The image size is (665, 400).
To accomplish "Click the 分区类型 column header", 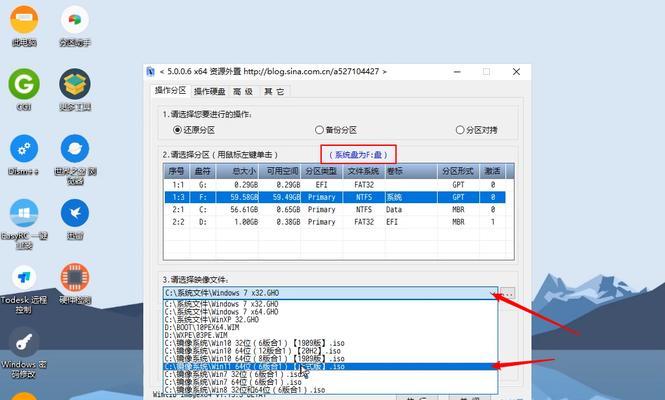I will [x=321, y=171].
